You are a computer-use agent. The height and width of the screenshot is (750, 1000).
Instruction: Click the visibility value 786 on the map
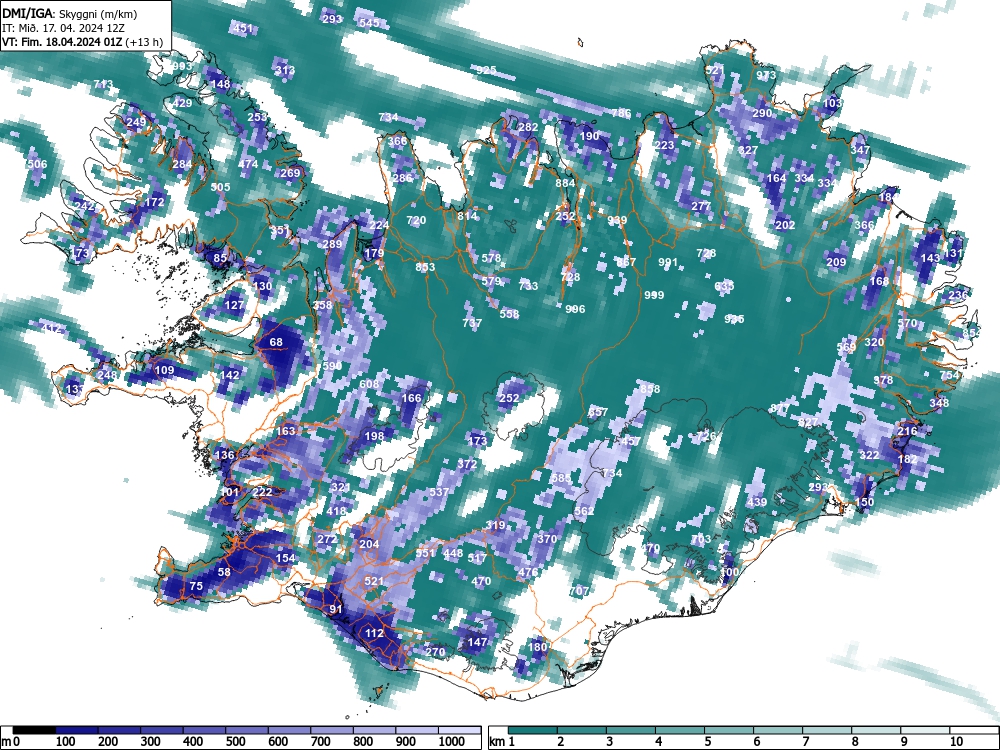(x=622, y=114)
